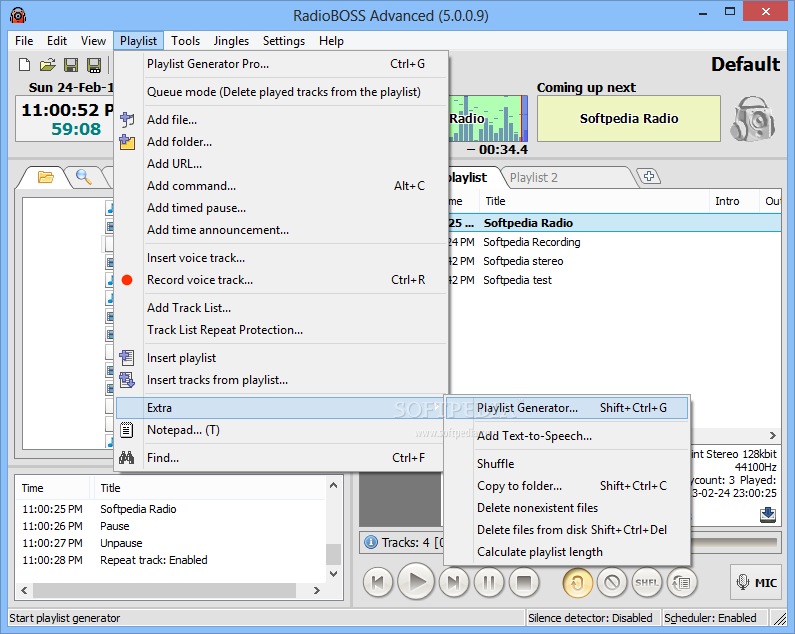Open the search magnifier tab
Viewport: 795px width, 634px height.
(x=84, y=177)
